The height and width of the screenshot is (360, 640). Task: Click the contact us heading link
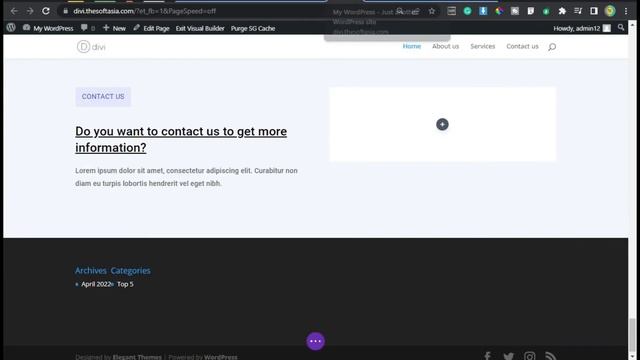181,139
